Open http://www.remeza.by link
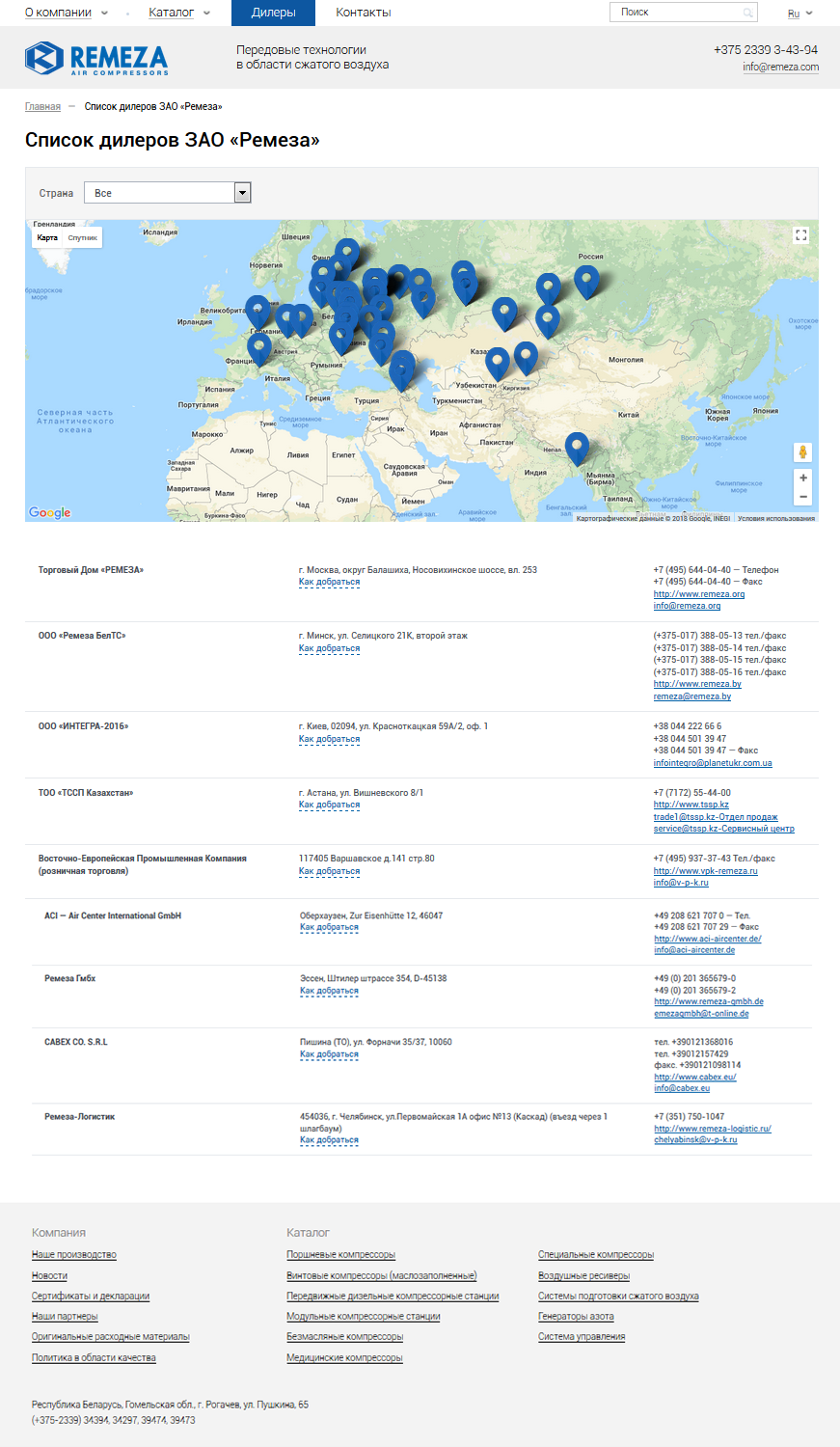 pos(697,684)
